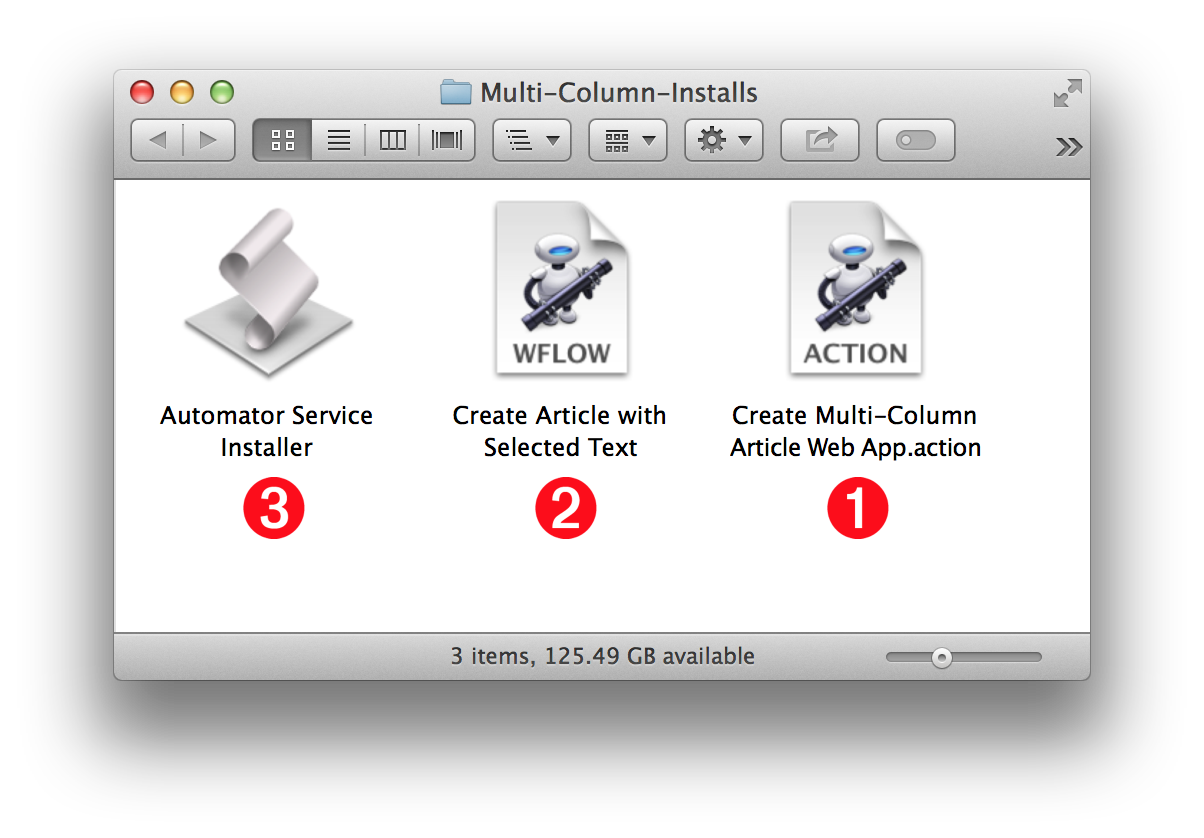Show hidden toolbar items via double chevron
The height and width of the screenshot is (838, 1204).
(1068, 147)
